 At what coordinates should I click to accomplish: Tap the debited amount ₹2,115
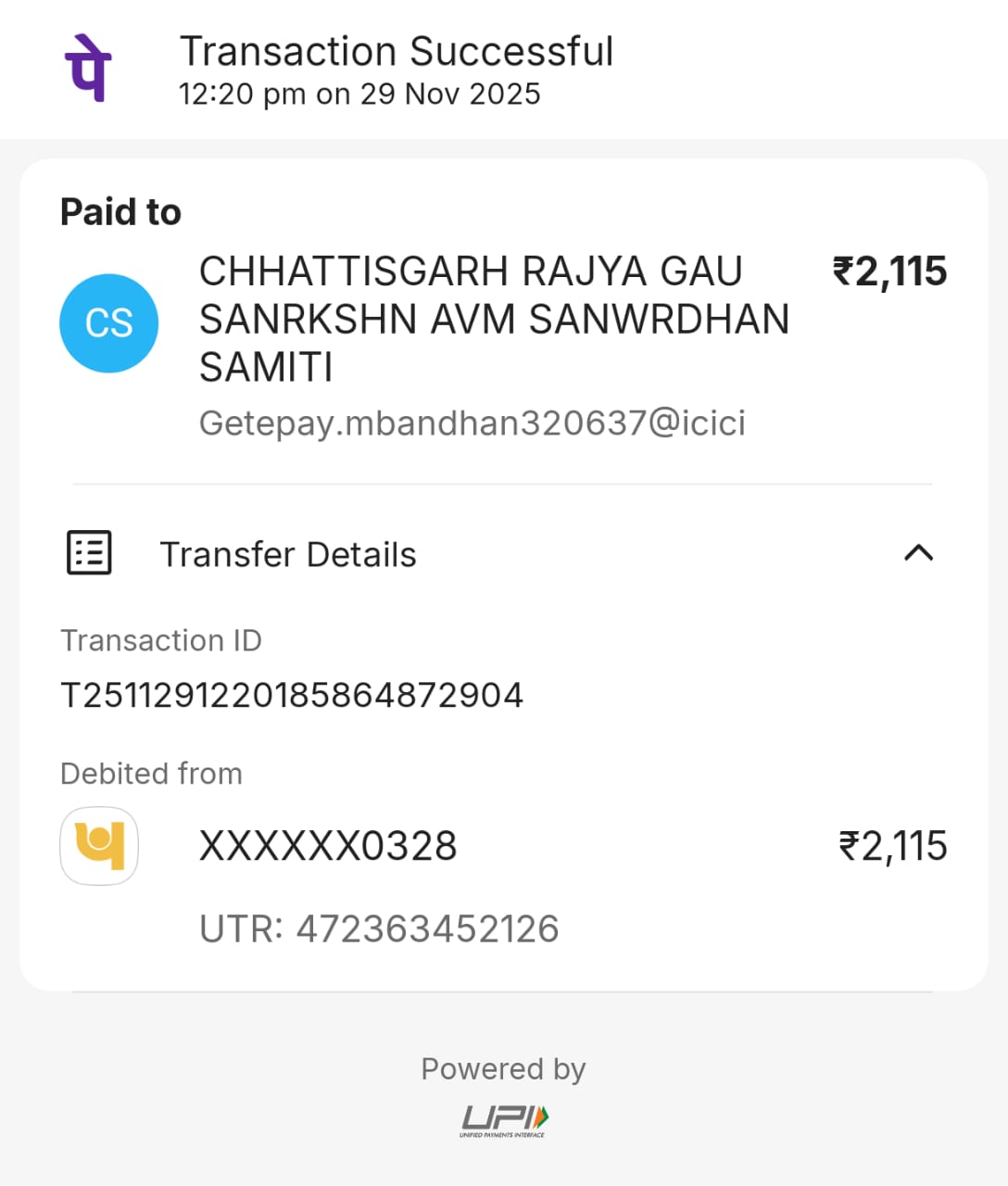(892, 846)
